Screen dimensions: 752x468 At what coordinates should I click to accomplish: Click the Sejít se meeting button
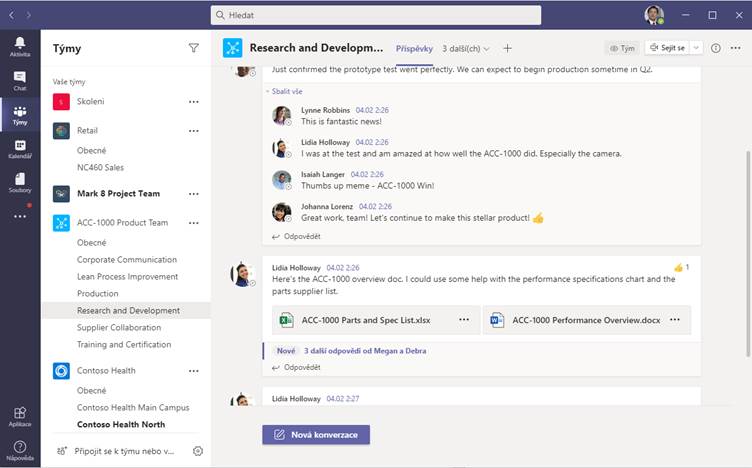tap(667, 48)
